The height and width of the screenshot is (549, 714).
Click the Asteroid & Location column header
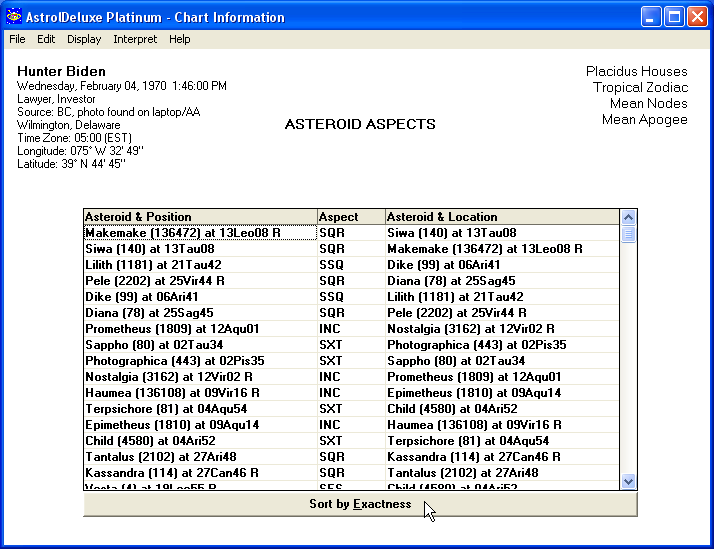502,217
